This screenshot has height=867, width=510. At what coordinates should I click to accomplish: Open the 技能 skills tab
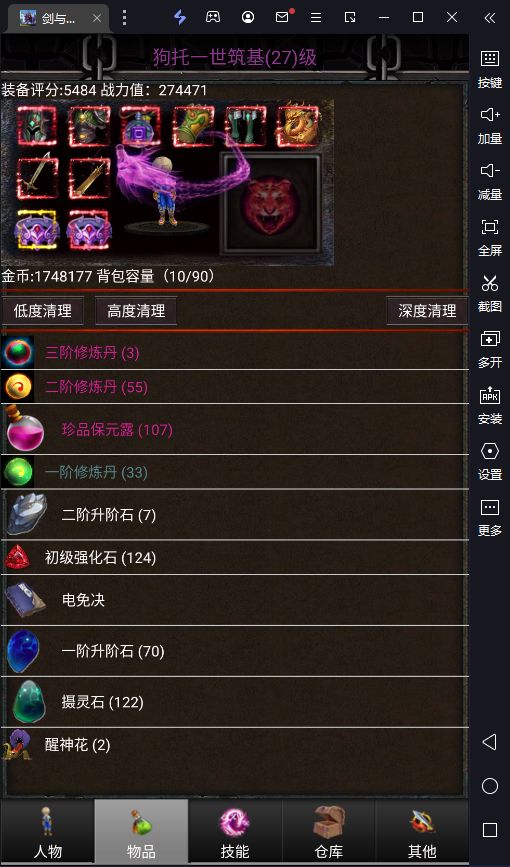pyautogui.click(x=235, y=832)
